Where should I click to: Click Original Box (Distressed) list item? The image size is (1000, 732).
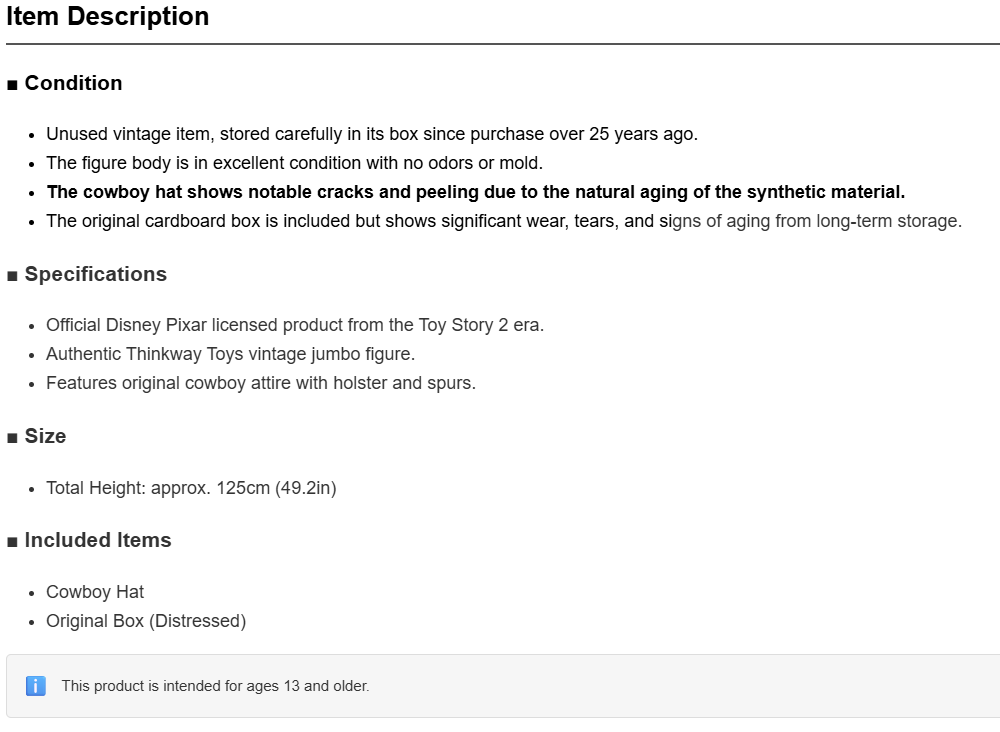(x=146, y=621)
